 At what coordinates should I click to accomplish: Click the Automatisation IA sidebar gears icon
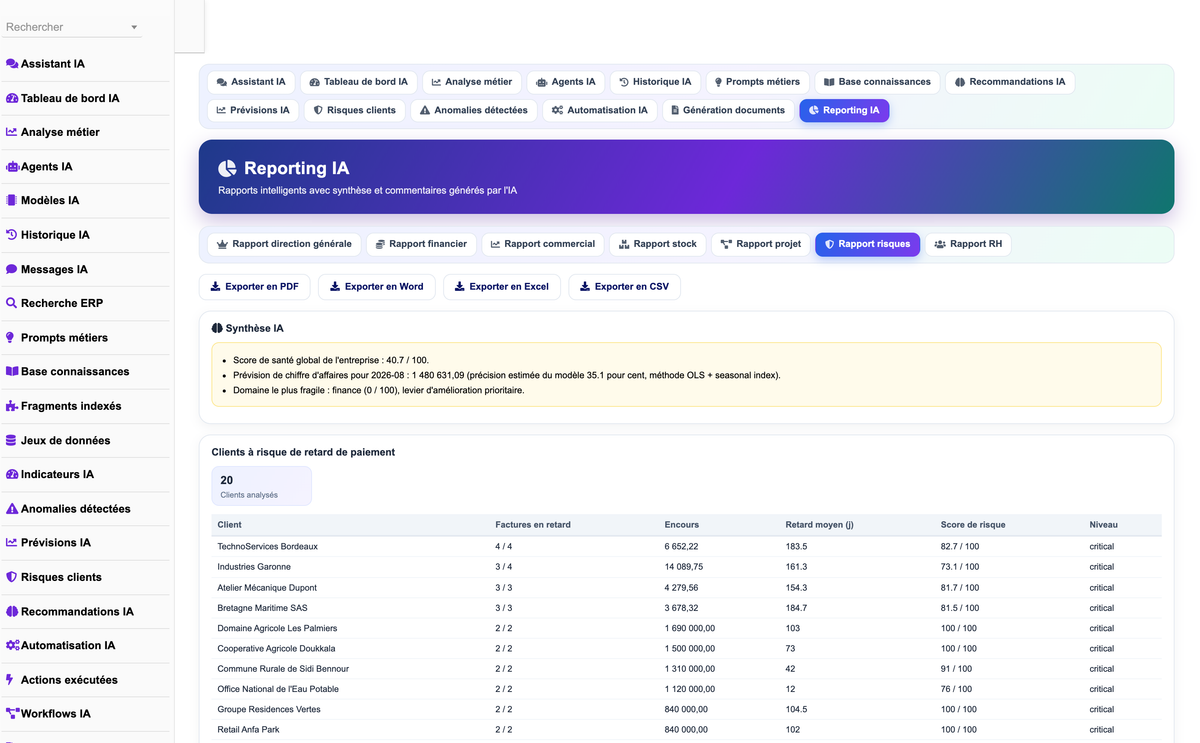tap(13, 646)
